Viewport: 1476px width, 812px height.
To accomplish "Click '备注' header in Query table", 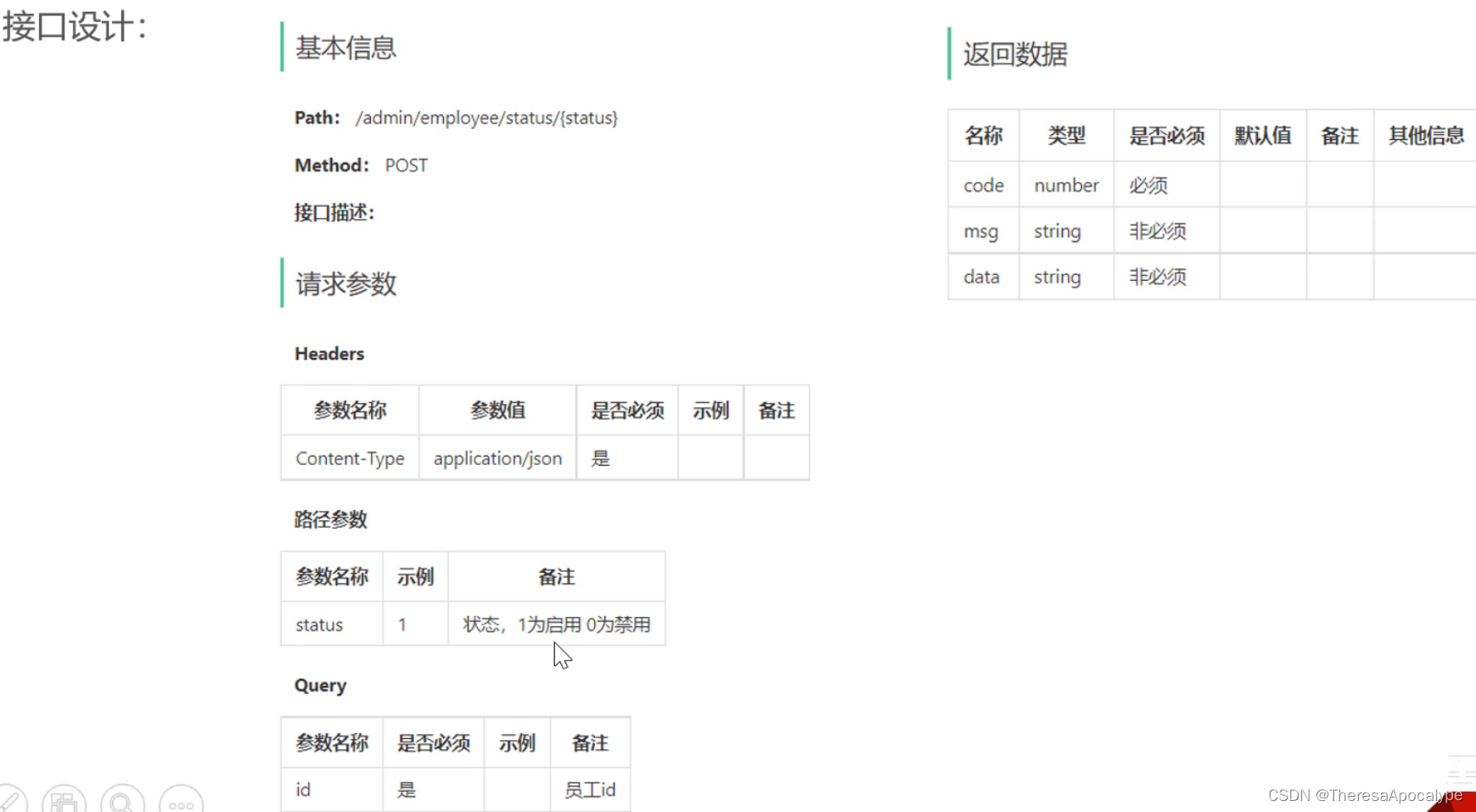I will click(x=590, y=743).
